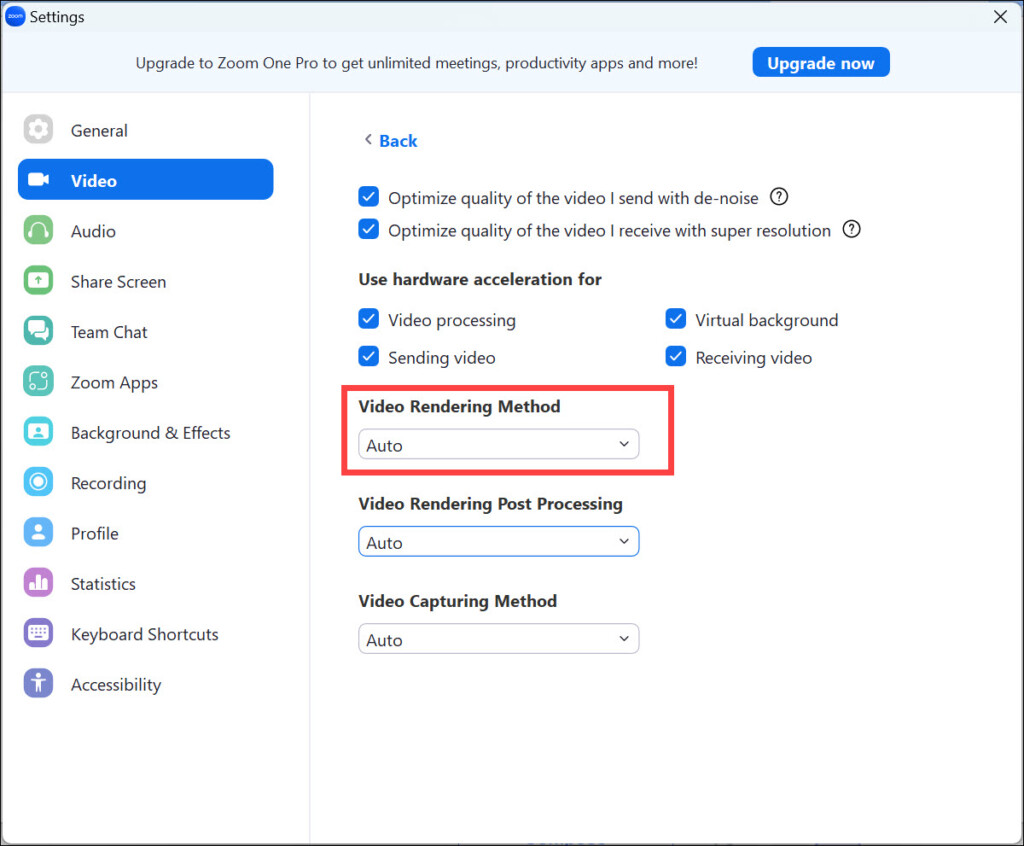This screenshot has height=846, width=1024.
Task: Uncheck the Receiving video checkbox
Action: (676, 357)
